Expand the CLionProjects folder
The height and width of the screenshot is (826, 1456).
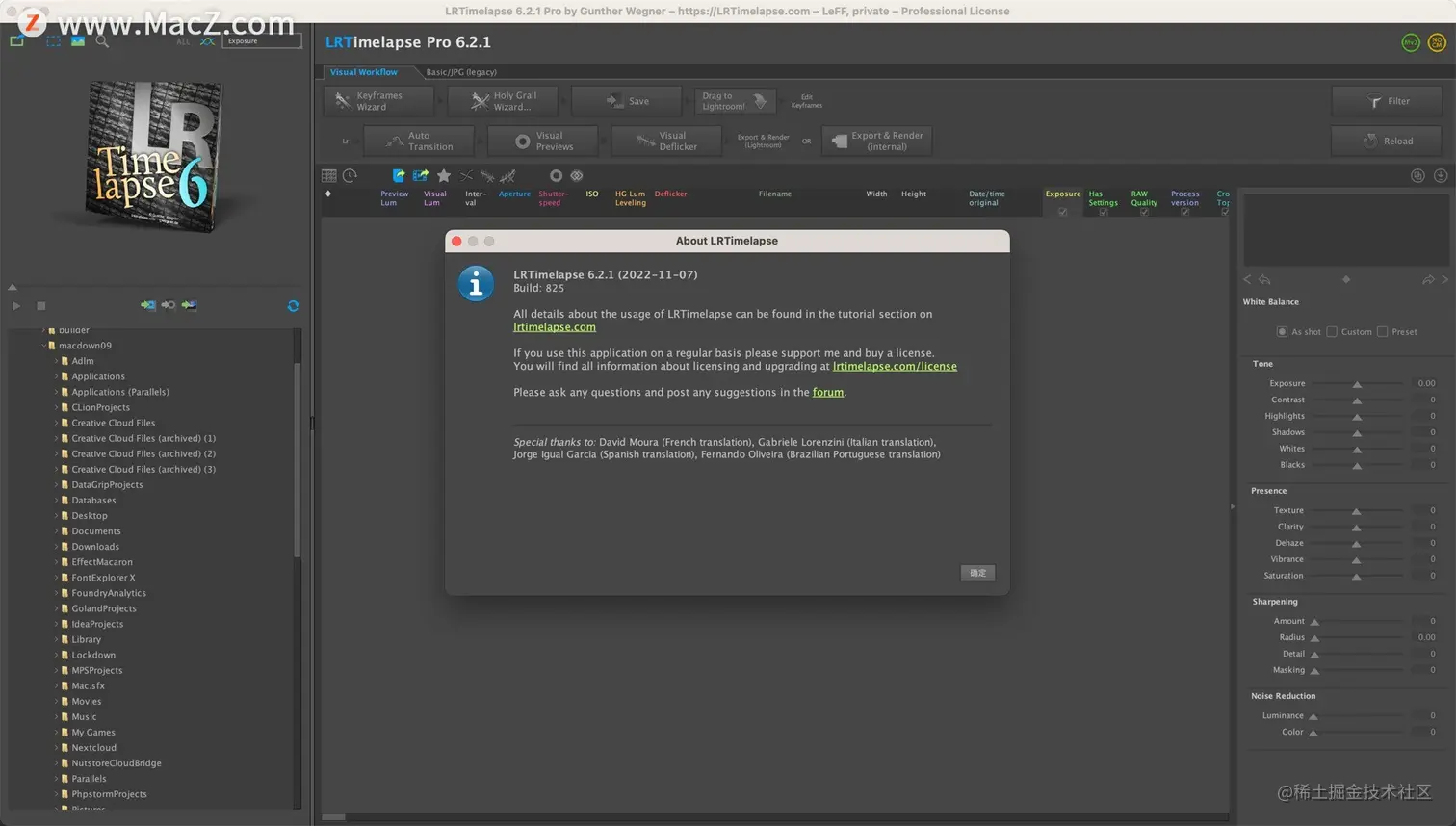56,407
